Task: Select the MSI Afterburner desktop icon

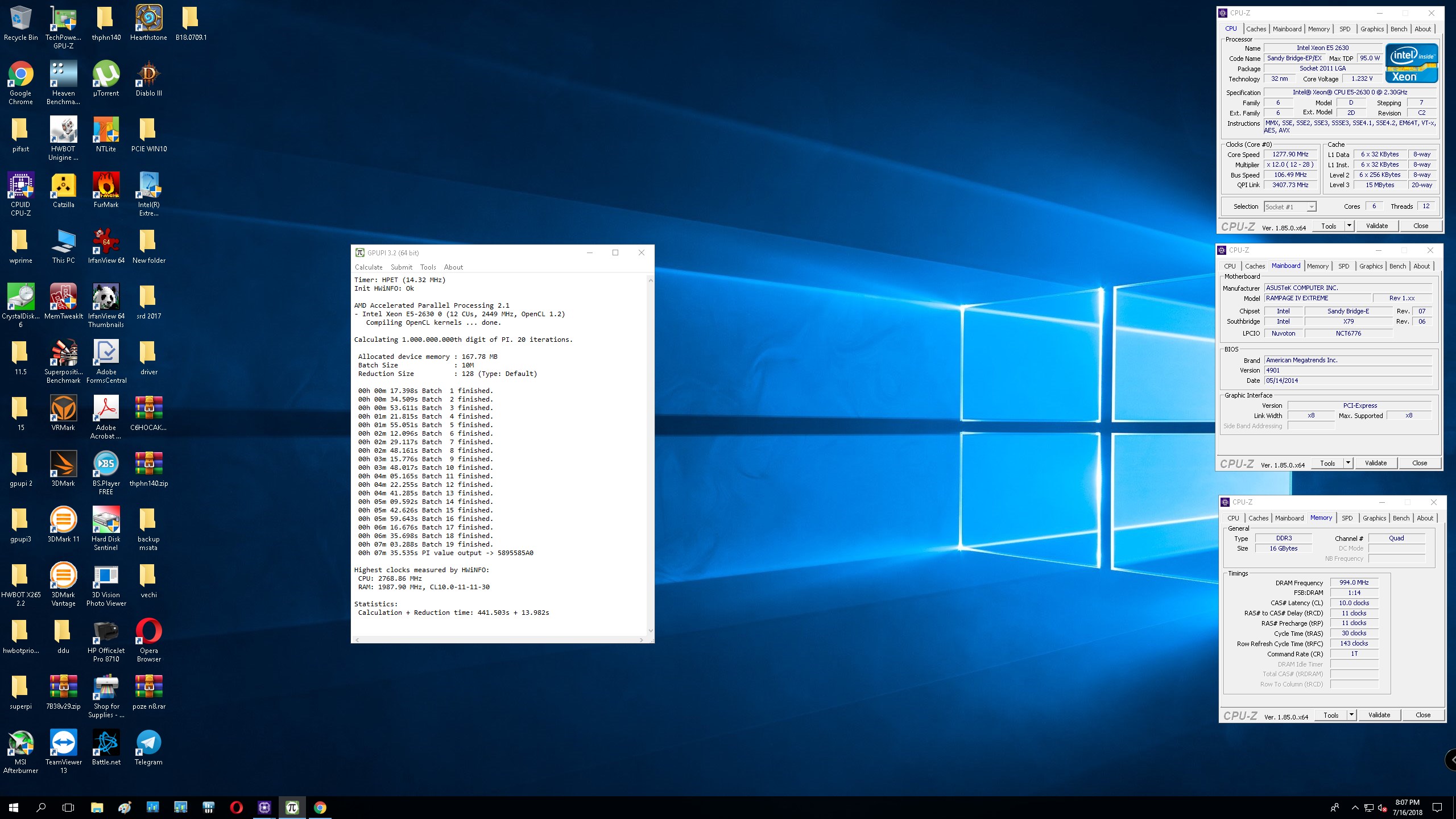Action: (20, 751)
